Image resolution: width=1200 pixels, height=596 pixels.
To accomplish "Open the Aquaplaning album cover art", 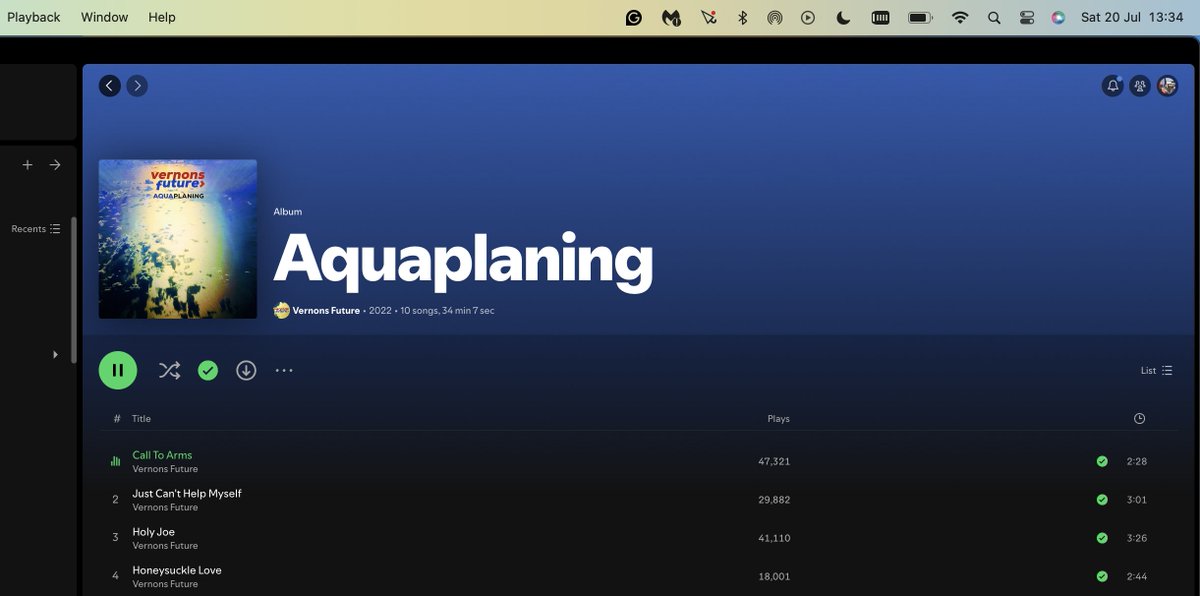I will click(x=178, y=239).
